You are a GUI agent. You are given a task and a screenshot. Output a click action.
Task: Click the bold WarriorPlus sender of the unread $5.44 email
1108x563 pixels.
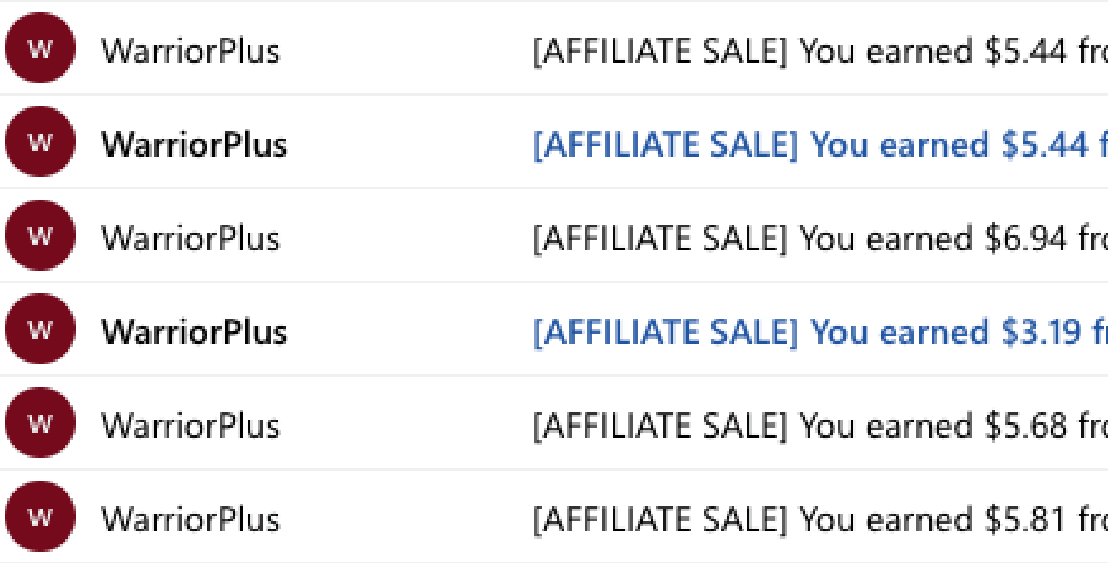(194, 145)
